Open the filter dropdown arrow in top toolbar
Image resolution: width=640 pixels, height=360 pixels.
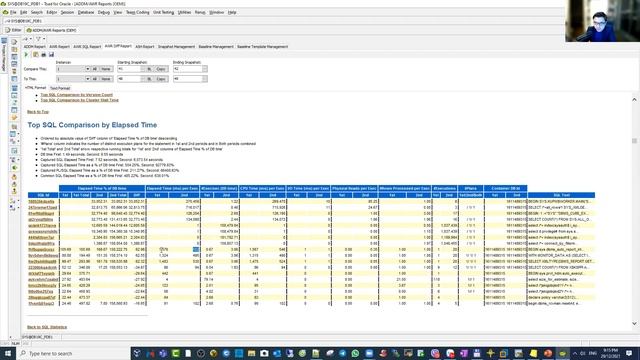(x=44, y=39)
